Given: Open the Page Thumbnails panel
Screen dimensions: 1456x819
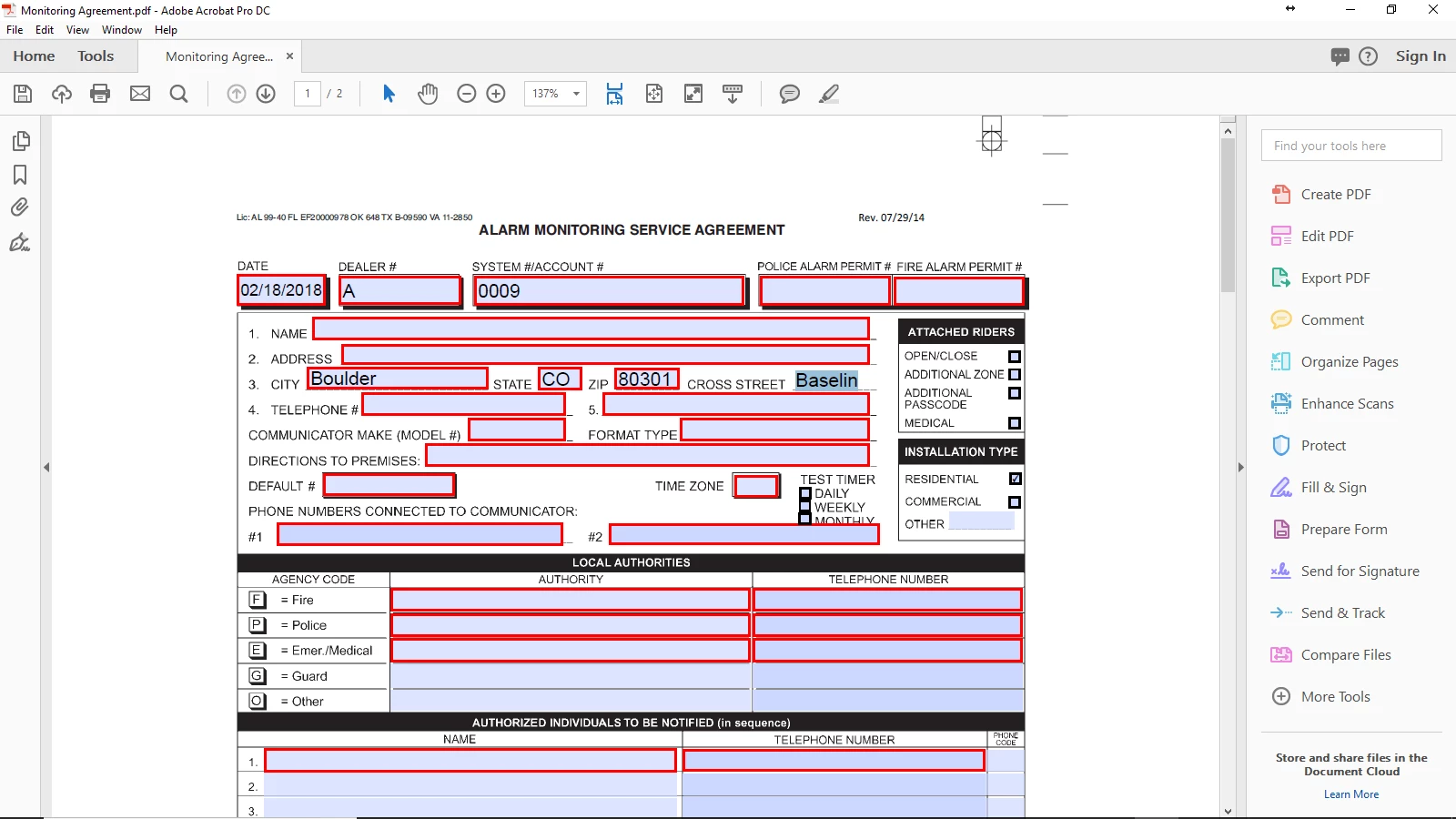Looking at the screenshot, I should point(20,141).
